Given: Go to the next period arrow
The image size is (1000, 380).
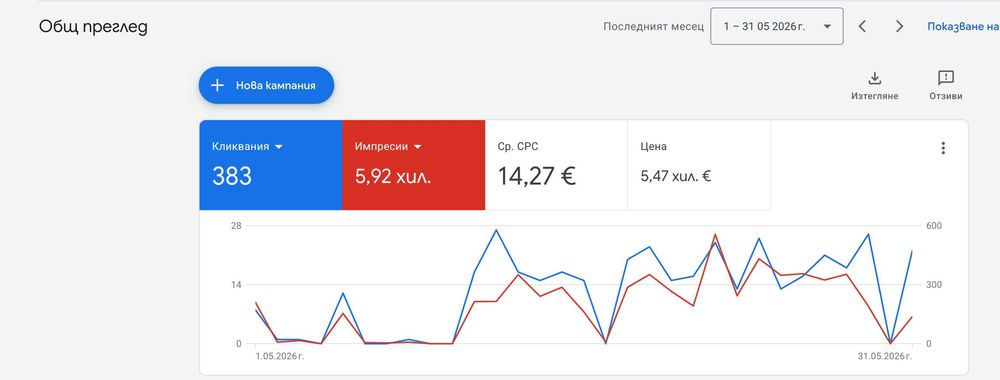Looking at the screenshot, I should (899, 26).
